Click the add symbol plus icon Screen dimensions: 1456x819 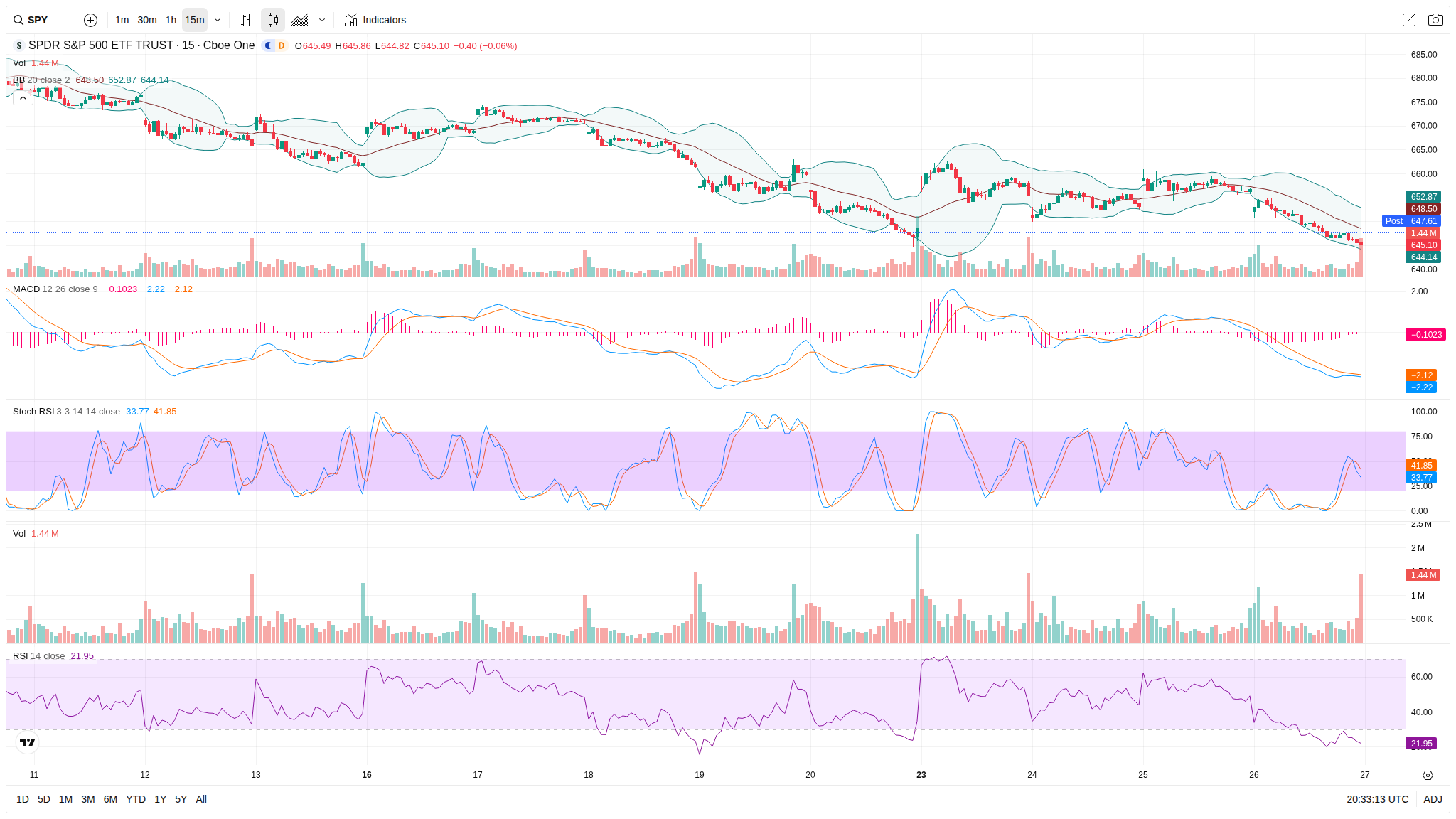[x=90, y=20]
